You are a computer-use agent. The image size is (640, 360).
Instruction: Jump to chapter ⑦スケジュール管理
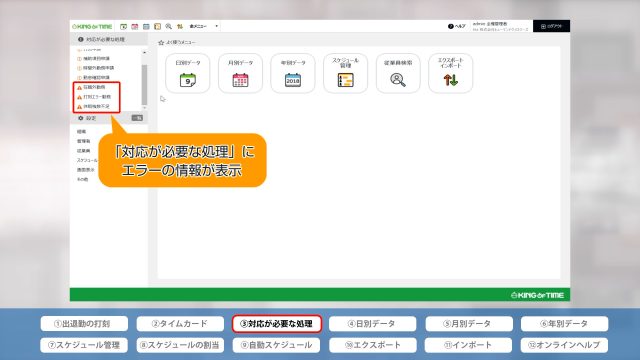[x=84, y=345]
